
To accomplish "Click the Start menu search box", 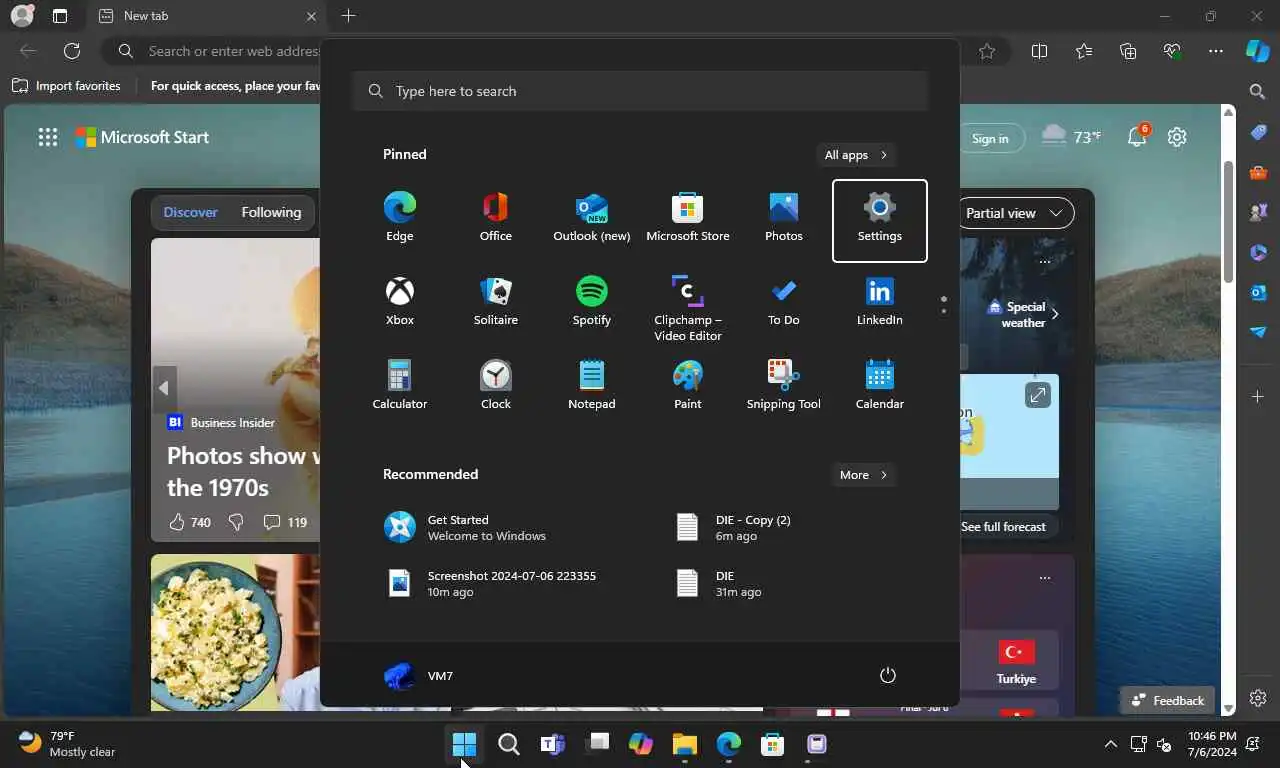I will click(x=640, y=91).
